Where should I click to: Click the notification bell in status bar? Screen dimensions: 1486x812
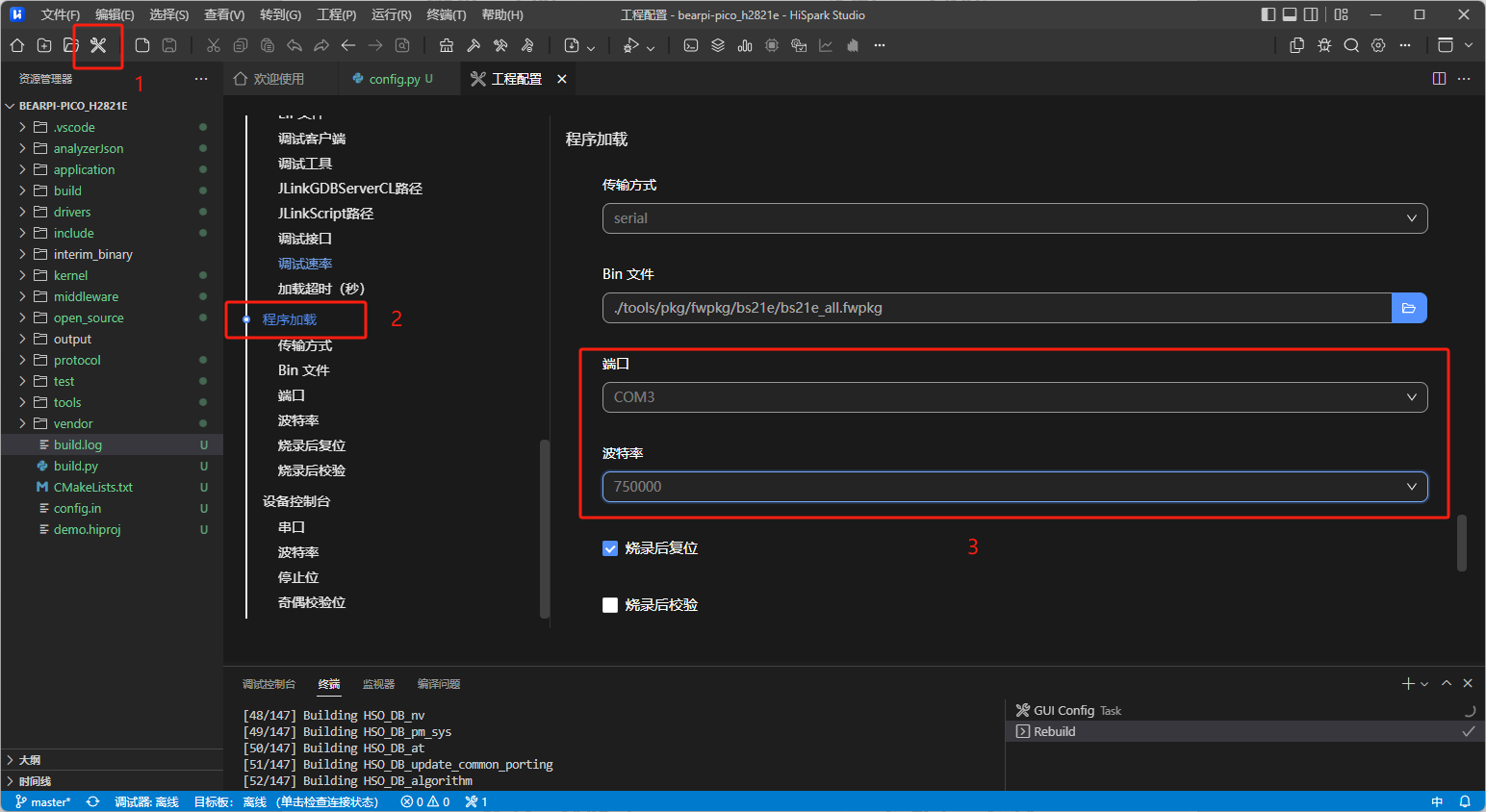[x=1465, y=801]
